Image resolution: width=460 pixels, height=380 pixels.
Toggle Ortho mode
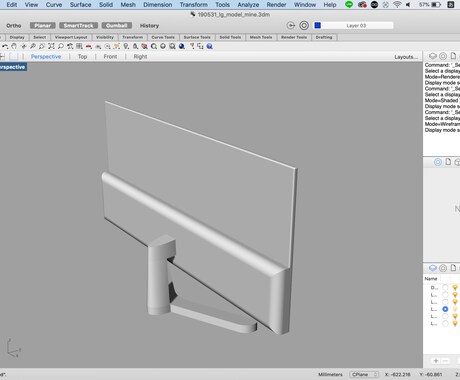[14, 26]
